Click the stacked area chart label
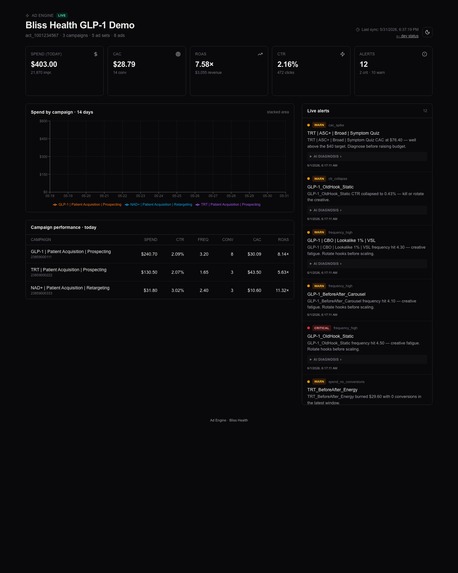Viewport: 458px width, 573px height. (x=278, y=112)
